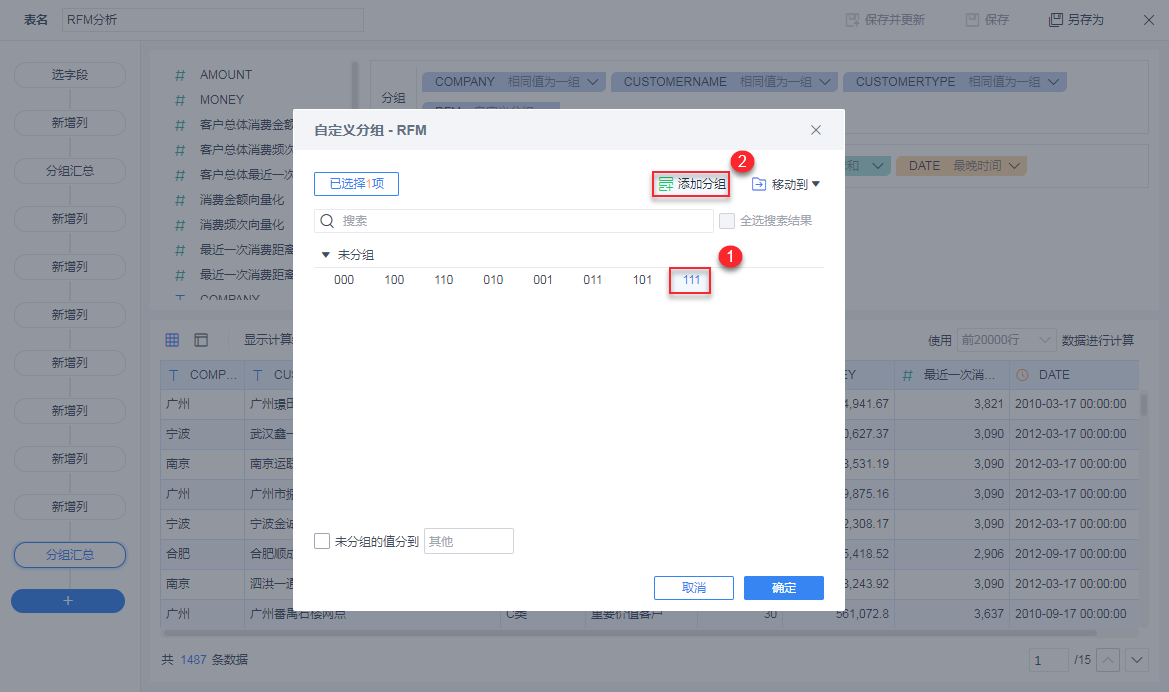Image resolution: width=1169 pixels, height=692 pixels.
Task: Click the number icon beside MONEY
Action: [x=180, y=100]
